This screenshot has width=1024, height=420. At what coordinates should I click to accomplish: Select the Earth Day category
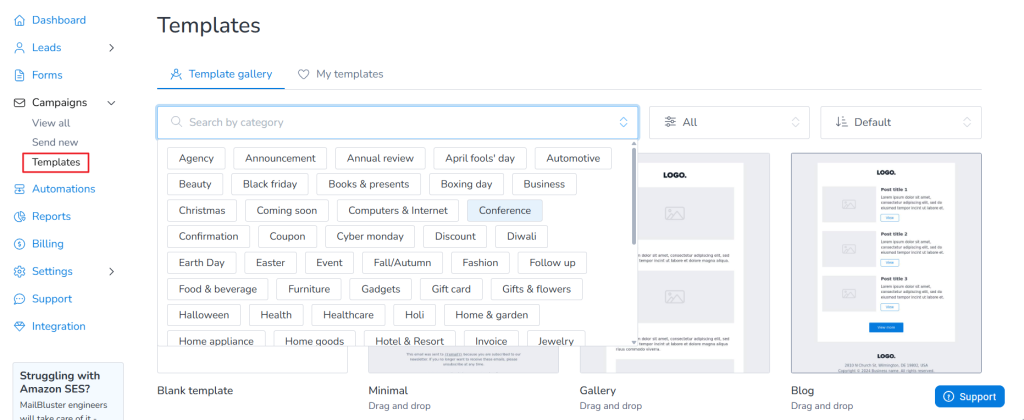(201, 263)
